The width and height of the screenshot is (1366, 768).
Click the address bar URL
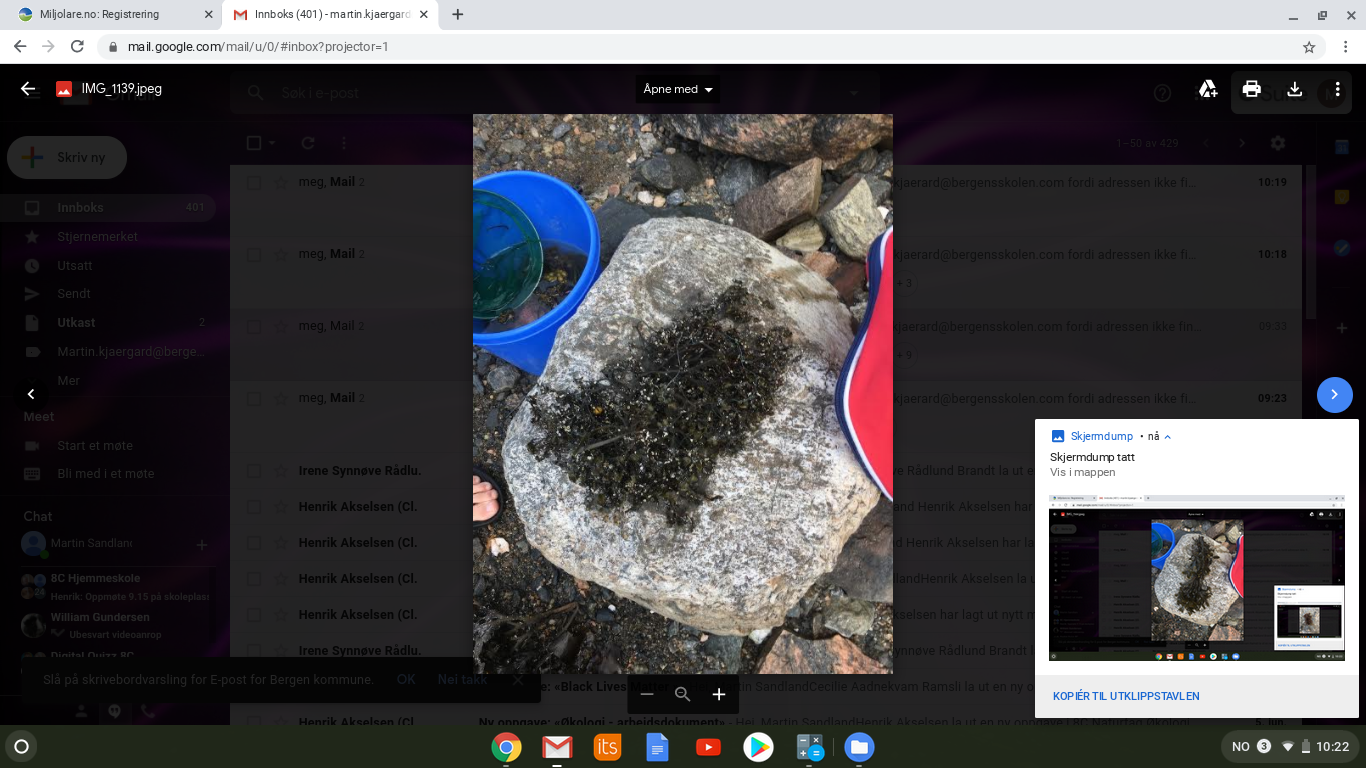pyautogui.click(x=258, y=47)
